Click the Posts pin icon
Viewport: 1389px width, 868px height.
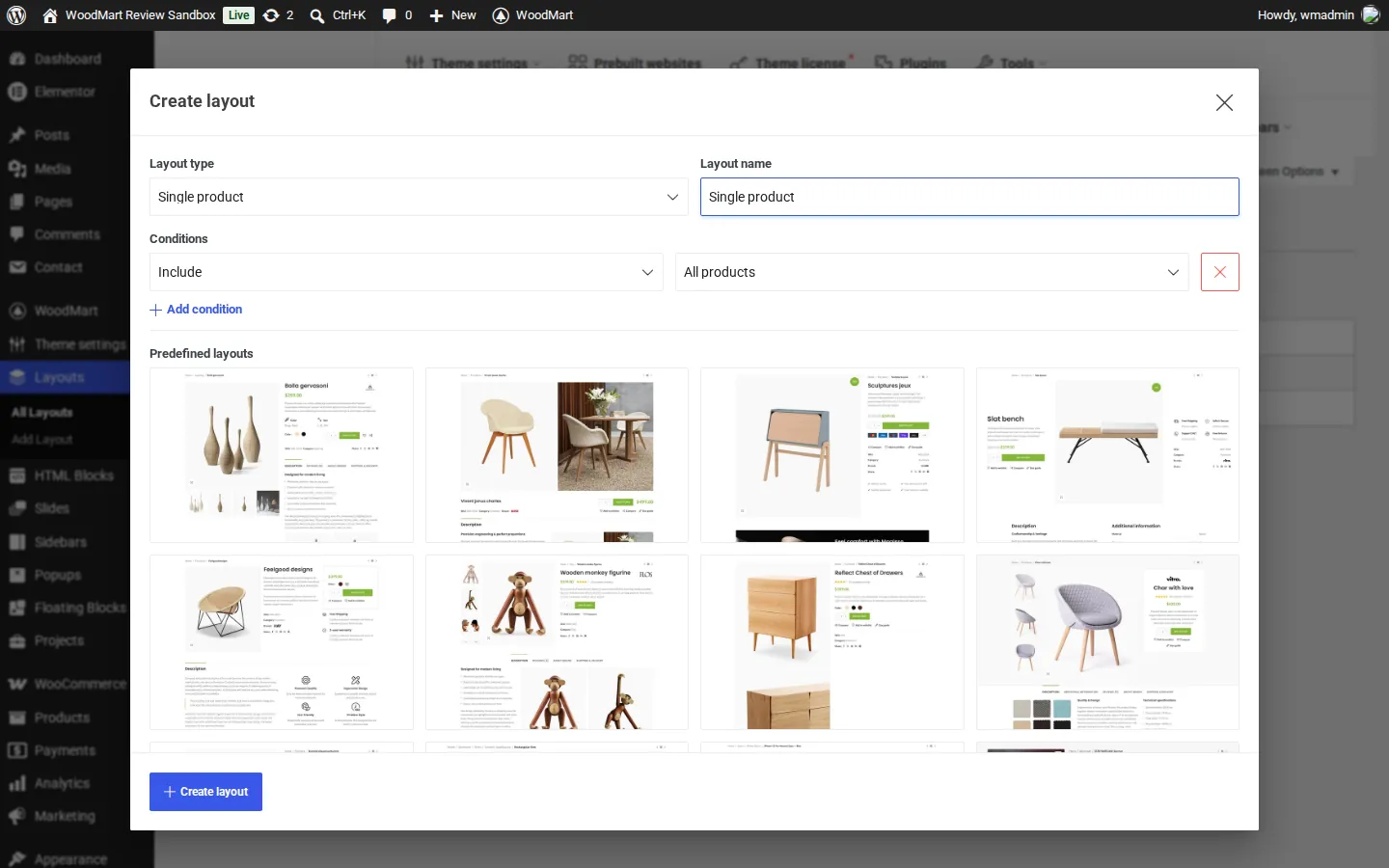17,135
